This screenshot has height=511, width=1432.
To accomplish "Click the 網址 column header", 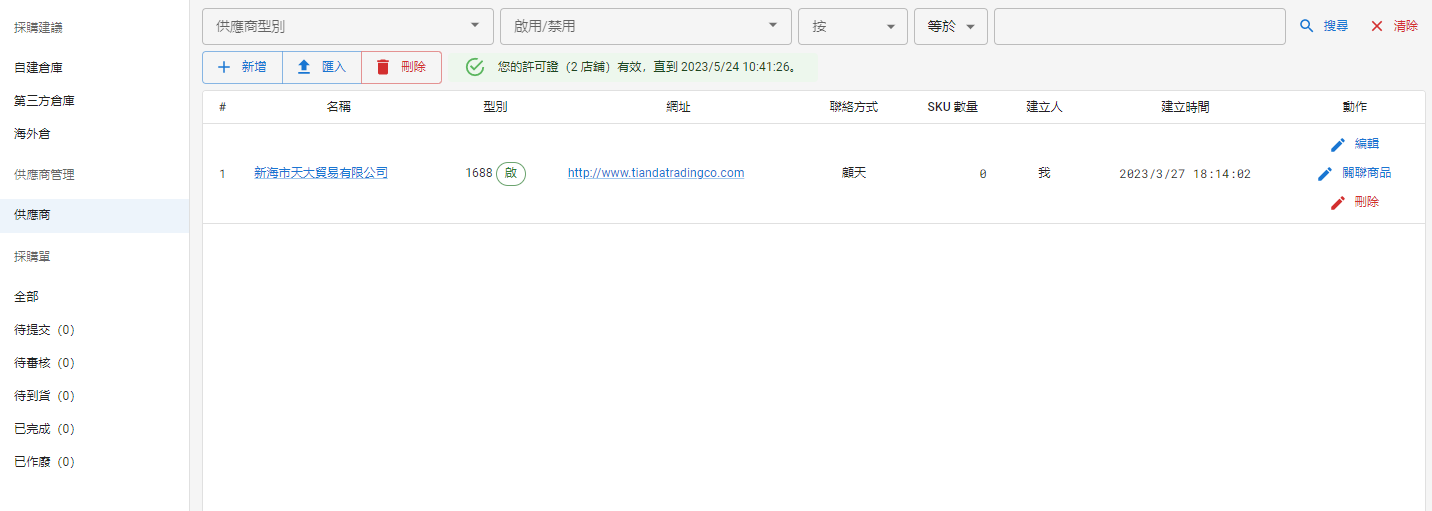I will pos(678,107).
